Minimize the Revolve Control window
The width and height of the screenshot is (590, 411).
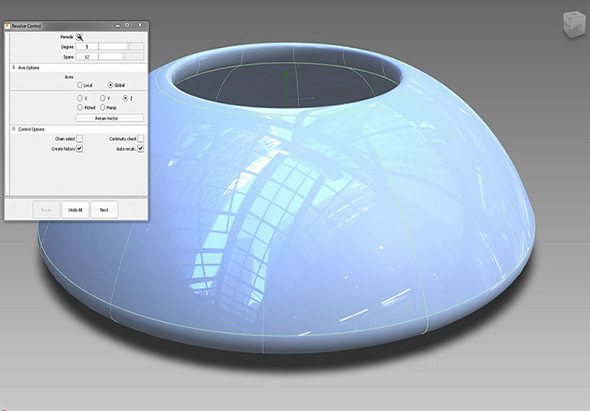(x=118, y=26)
